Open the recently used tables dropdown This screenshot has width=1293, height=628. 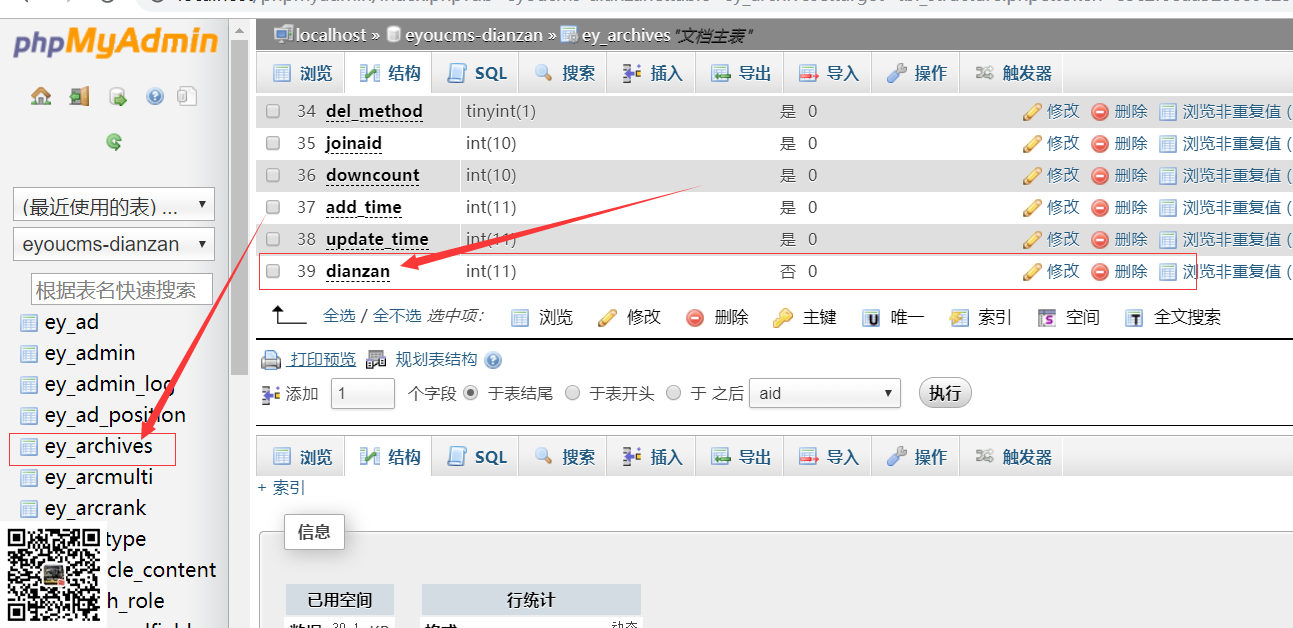pyautogui.click(x=114, y=206)
